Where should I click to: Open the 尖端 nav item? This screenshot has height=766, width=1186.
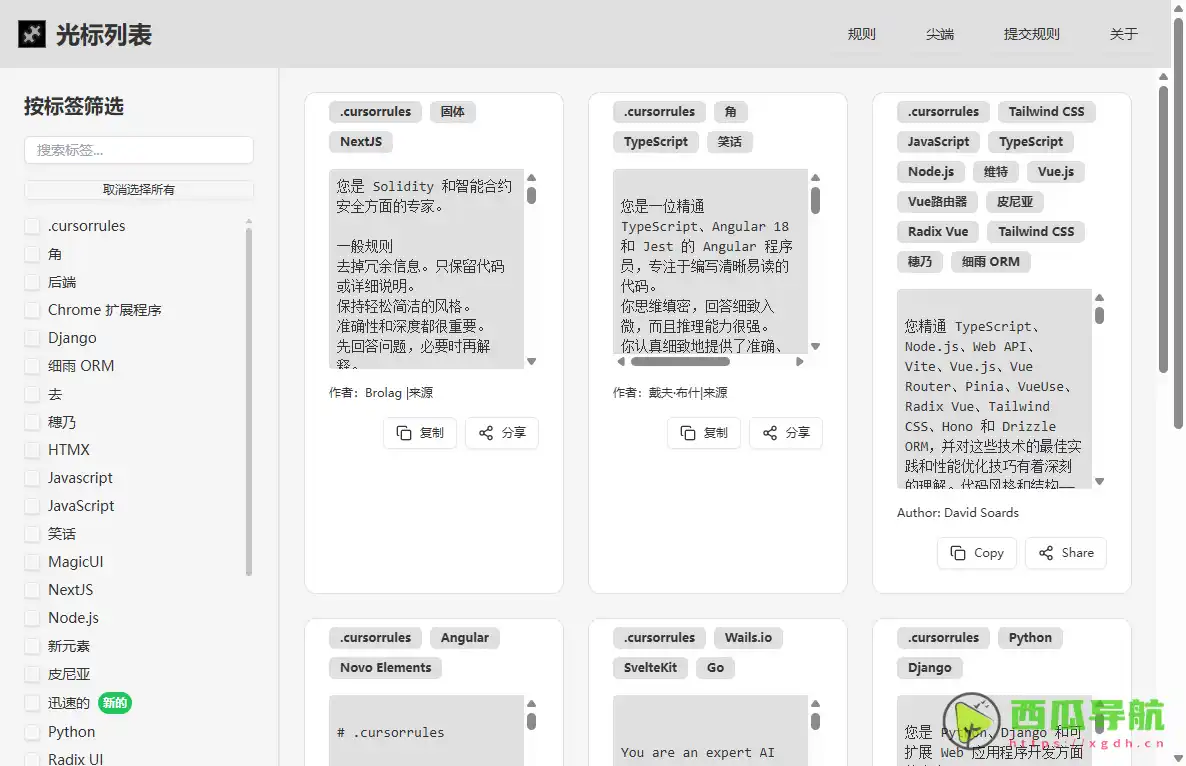coord(939,34)
